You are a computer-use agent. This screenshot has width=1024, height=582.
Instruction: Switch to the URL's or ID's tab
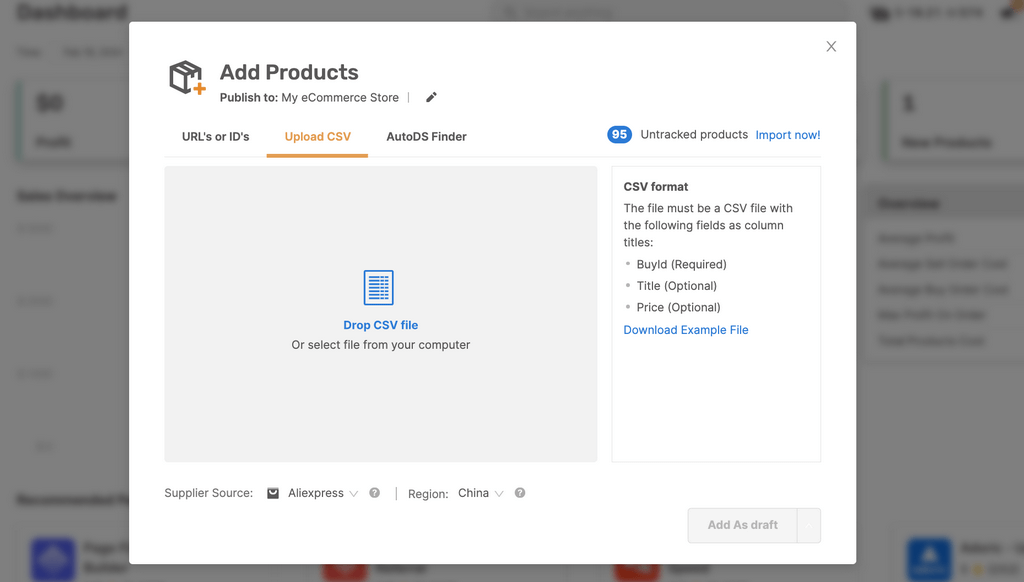click(x=216, y=137)
